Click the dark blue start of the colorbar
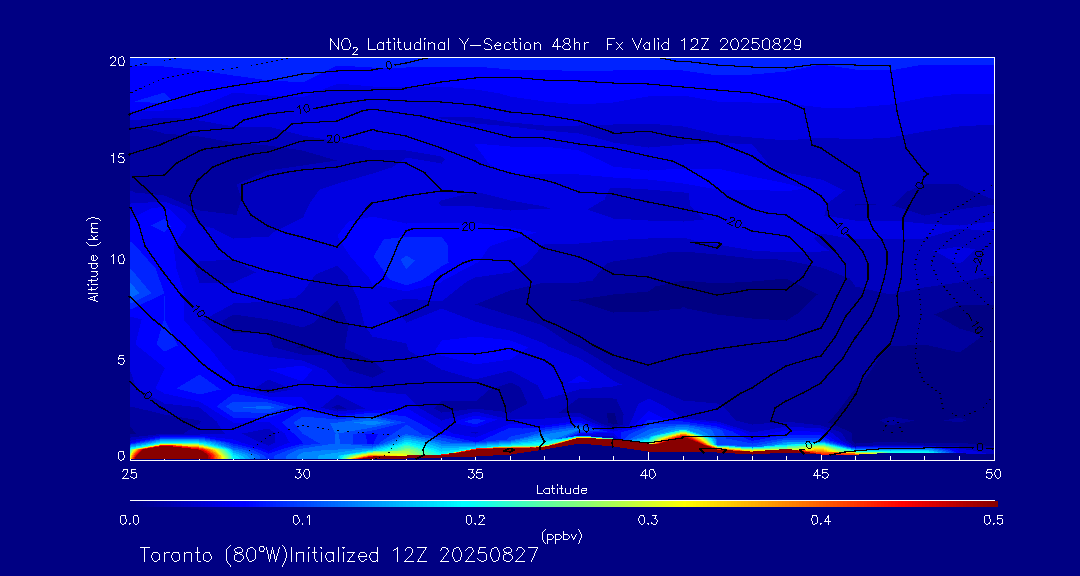This screenshot has width=1080, height=576. click(x=136, y=502)
